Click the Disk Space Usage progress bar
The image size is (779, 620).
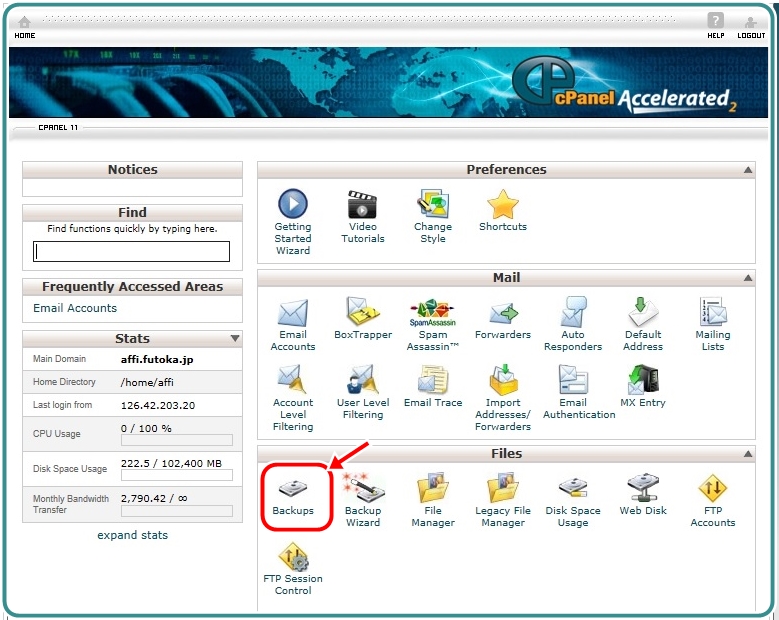pos(177,475)
